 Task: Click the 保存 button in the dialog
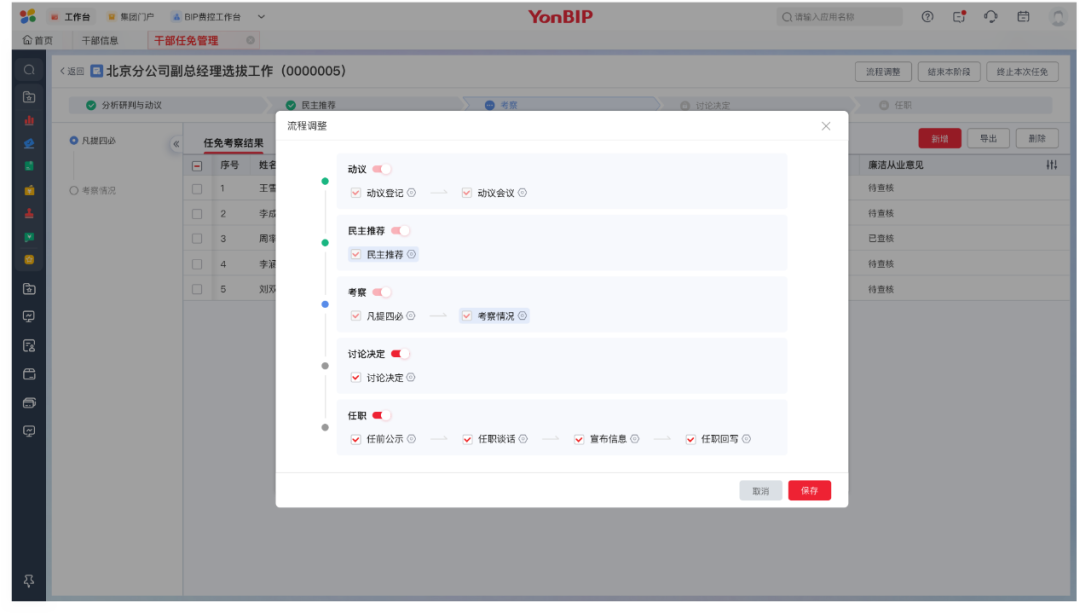809,490
